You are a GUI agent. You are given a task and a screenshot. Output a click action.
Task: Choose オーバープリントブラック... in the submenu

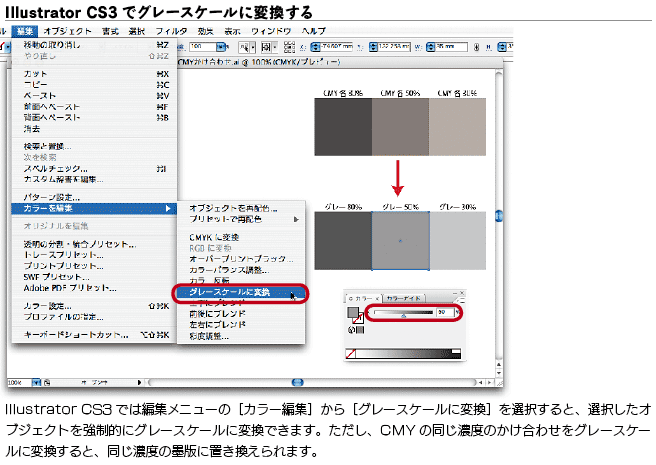point(241,259)
